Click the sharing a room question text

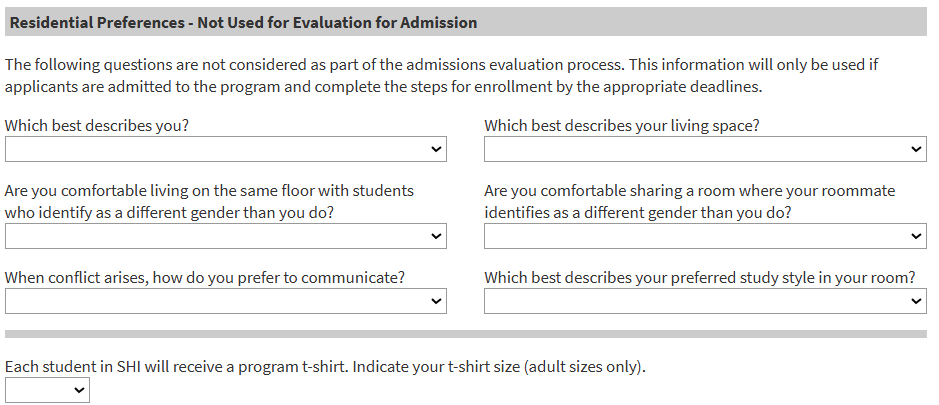(x=689, y=201)
